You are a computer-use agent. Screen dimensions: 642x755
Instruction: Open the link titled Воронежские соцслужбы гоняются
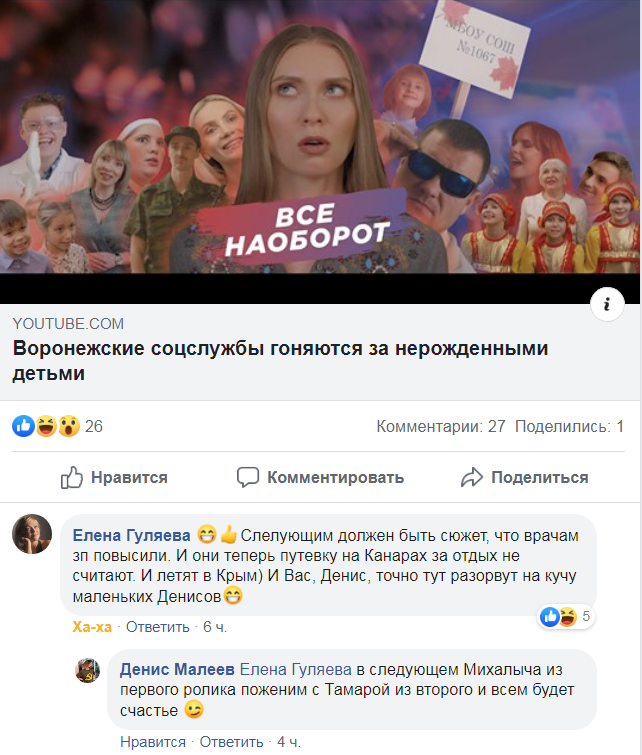point(280,360)
